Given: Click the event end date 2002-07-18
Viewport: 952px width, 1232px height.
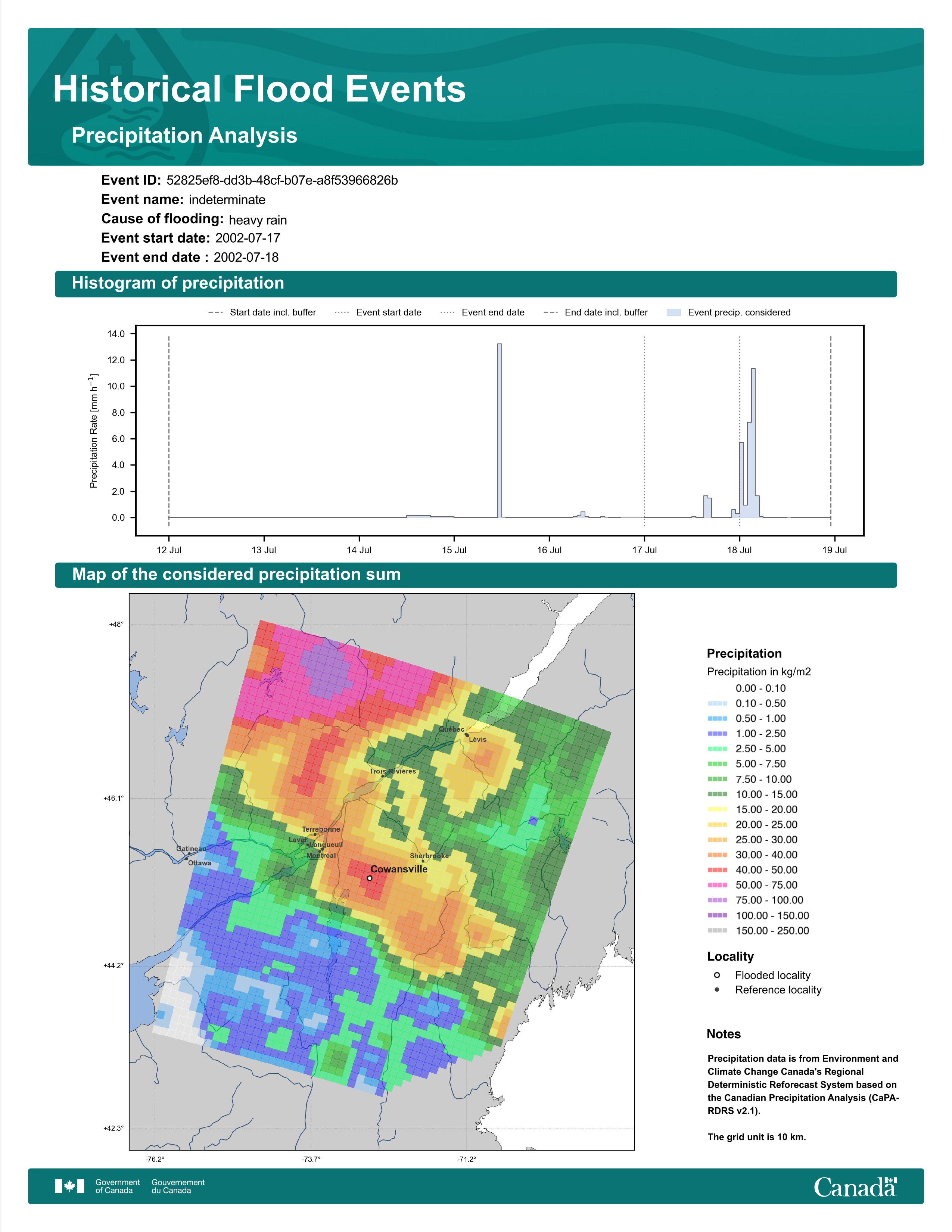Looking at the screenshot, I should tap(246, 257).
